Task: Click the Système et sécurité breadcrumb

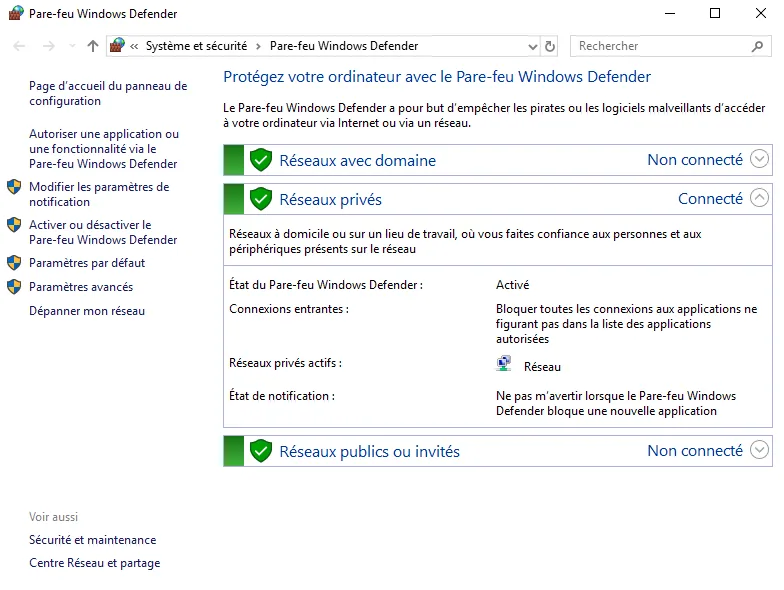Action: pos(196,46)
